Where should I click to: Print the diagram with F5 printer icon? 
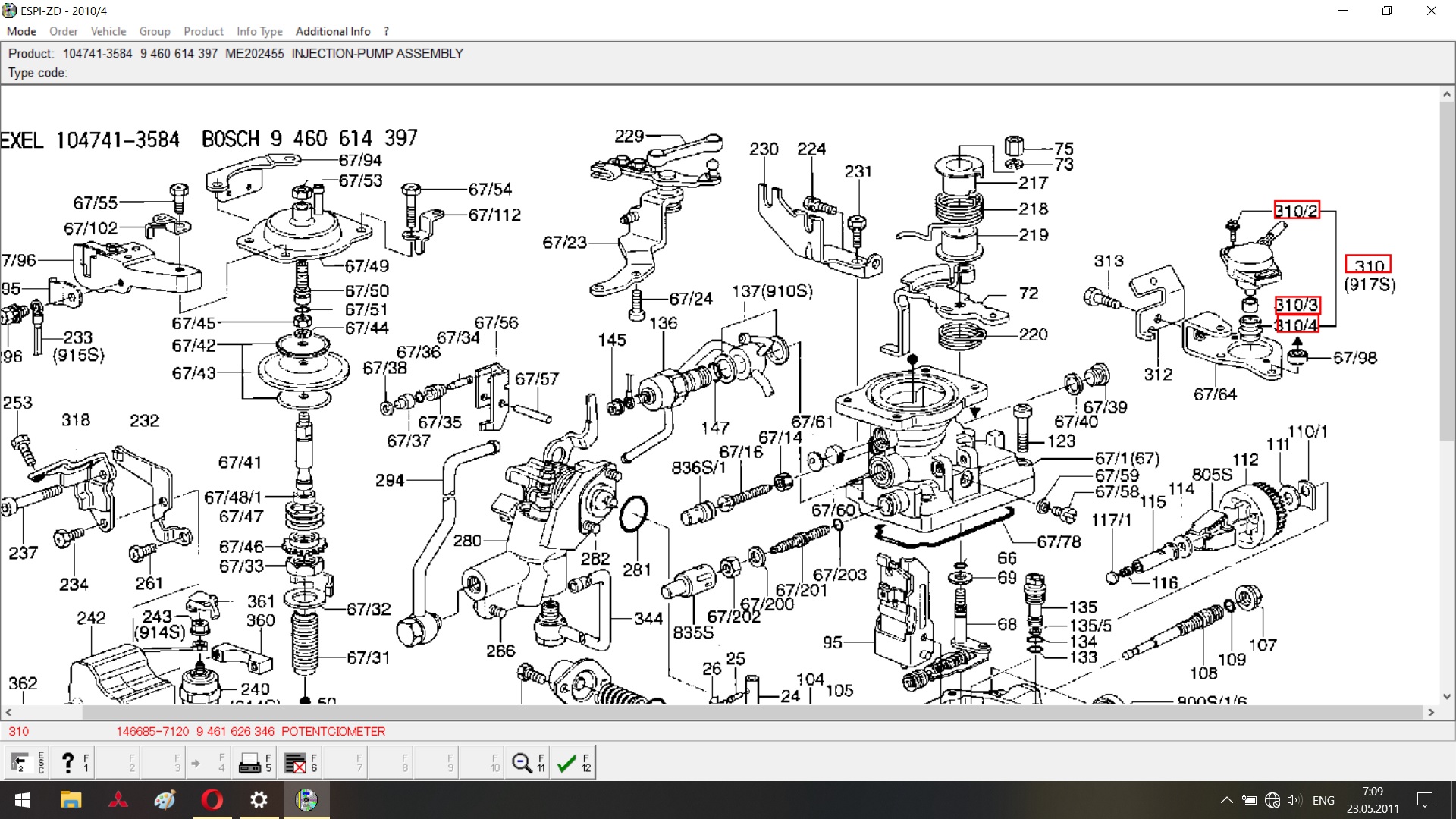255,763
